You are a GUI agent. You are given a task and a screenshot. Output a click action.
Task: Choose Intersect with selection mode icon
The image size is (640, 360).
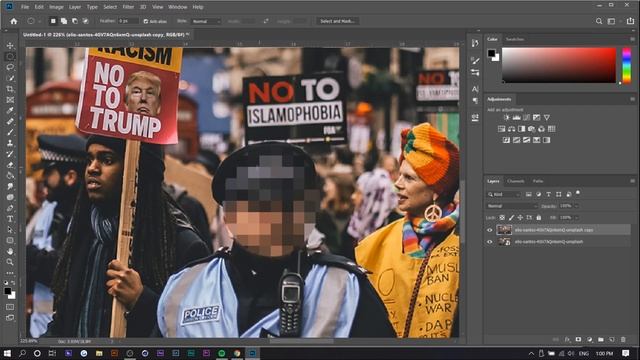pyautogui.click(x=85, y=21)
